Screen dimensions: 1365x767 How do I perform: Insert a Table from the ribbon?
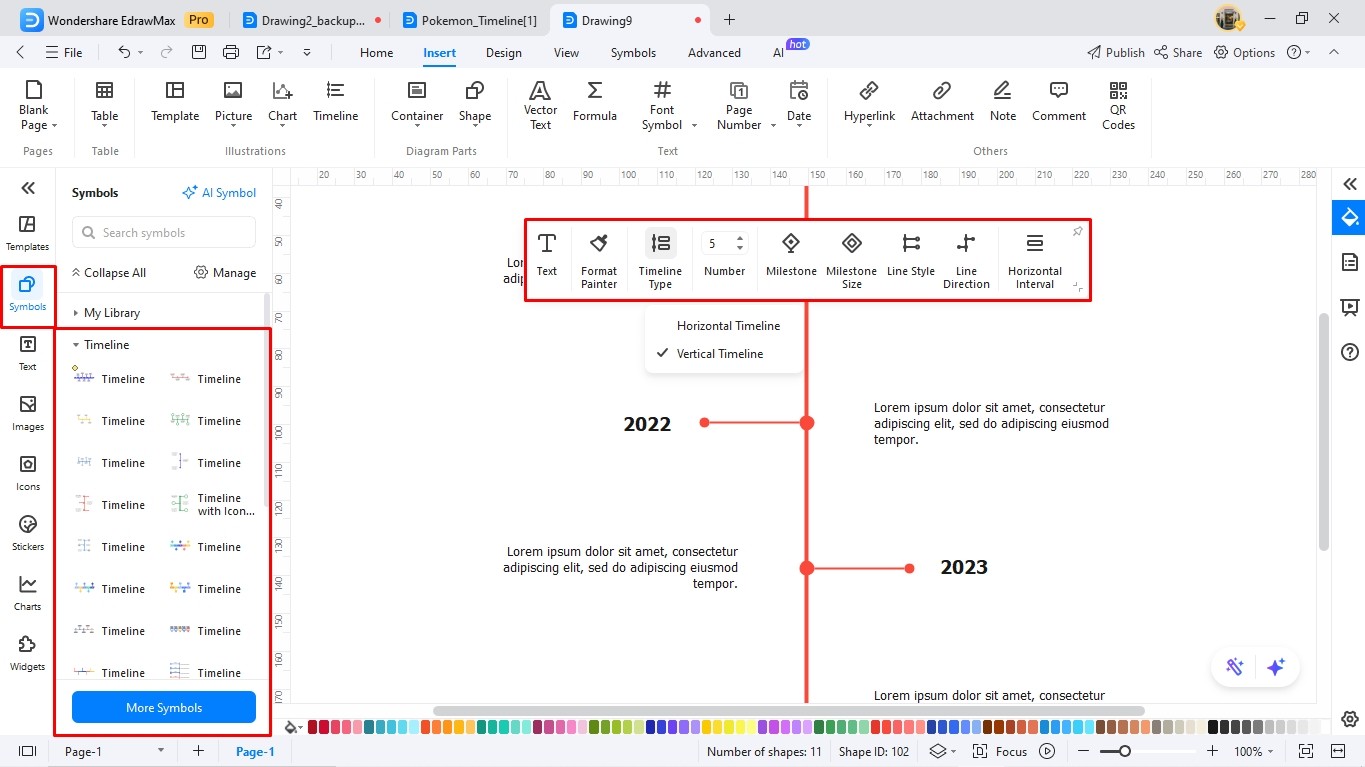tap(105, 102)
